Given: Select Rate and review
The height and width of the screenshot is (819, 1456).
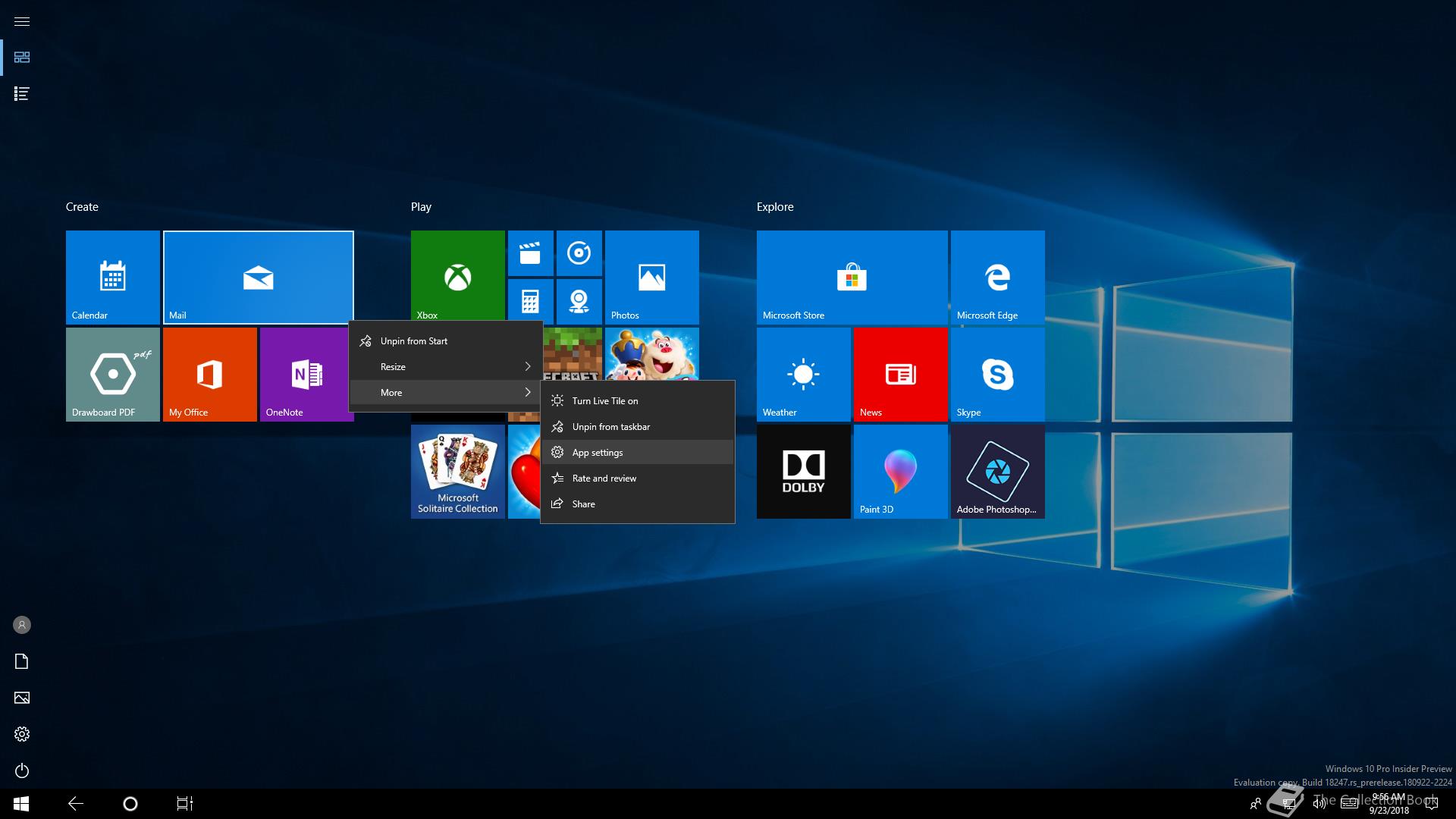Looking at the screenshot, I should 638,479.
